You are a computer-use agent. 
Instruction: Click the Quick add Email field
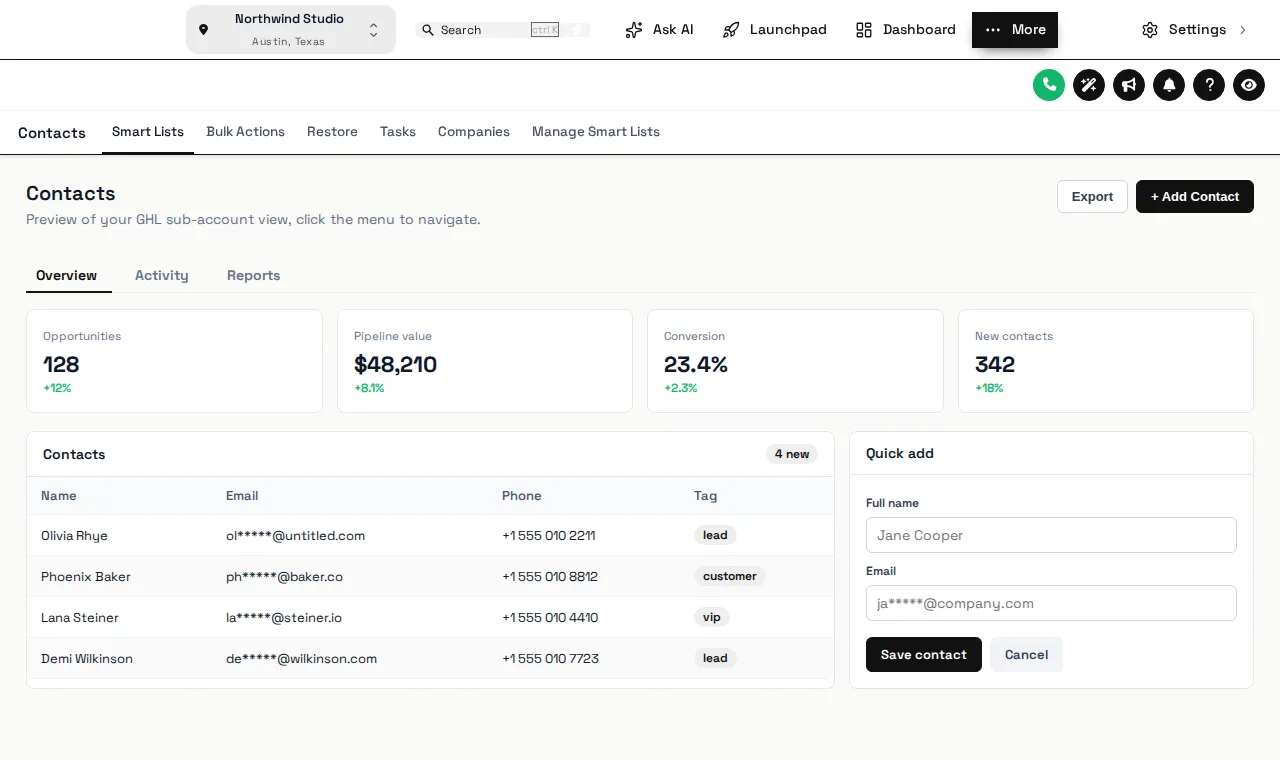(x=1051, y=603)
